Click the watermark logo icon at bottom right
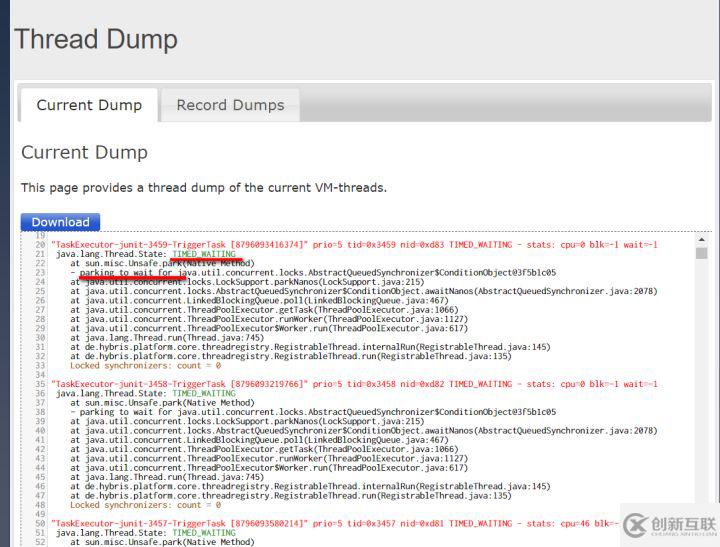The height and width of the screenshot is (547, 720). point(636,525)
